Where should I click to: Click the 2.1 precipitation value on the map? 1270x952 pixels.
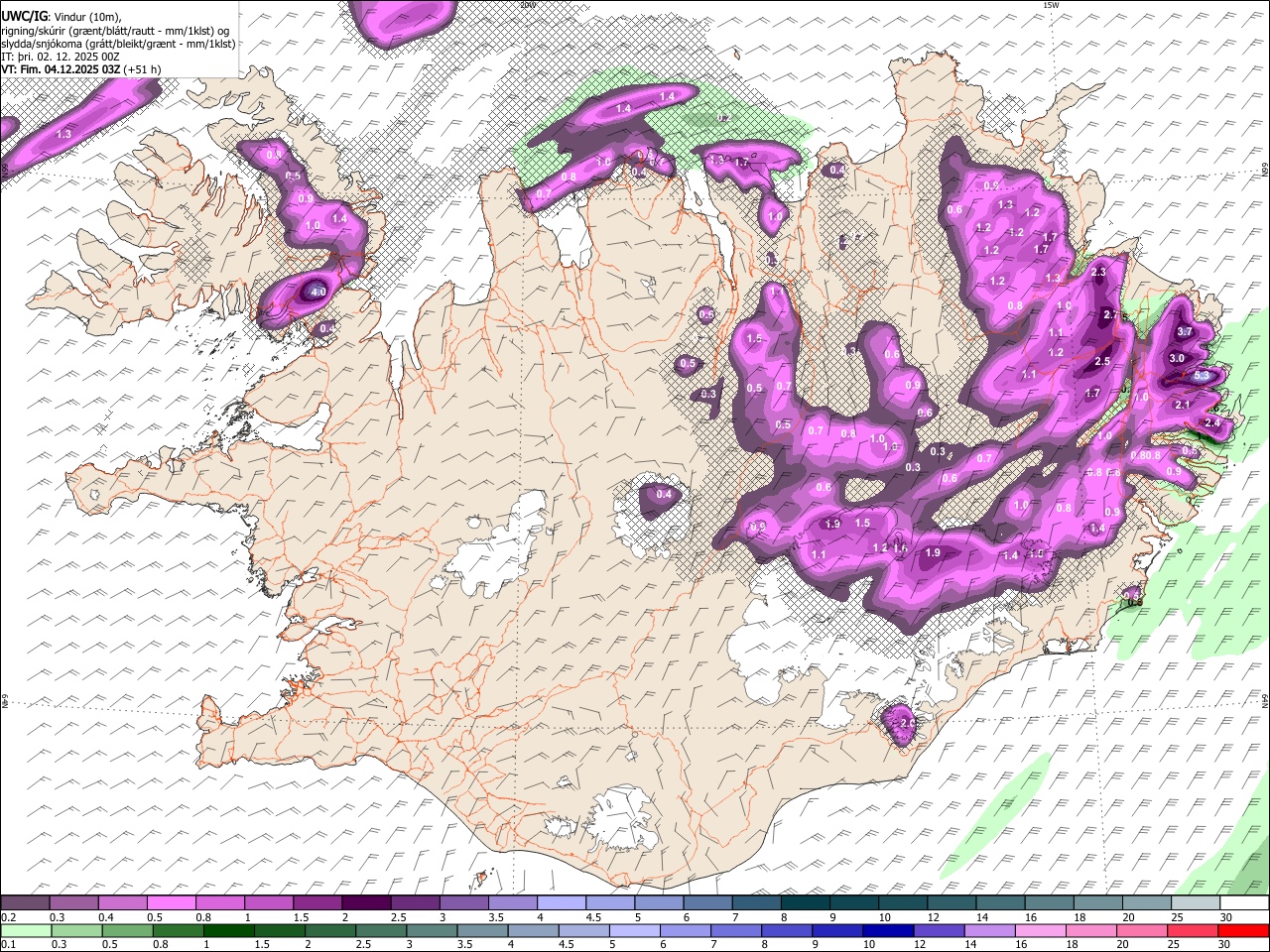[1182, 405]
